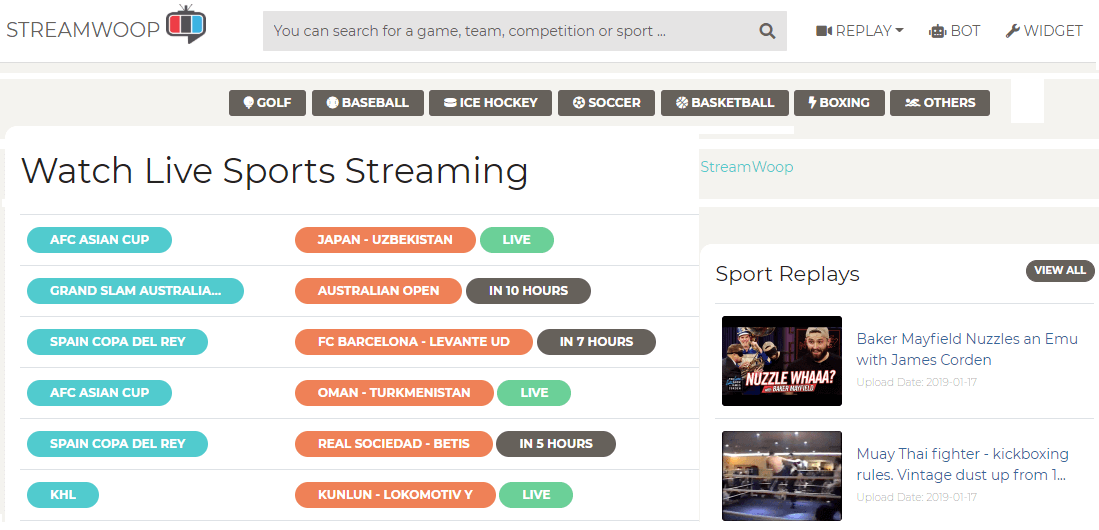The height and width of the screenshot is (530, 1099).
Task: Click the Watch Live Sports Streaming heading
Action: coord(275,171)
